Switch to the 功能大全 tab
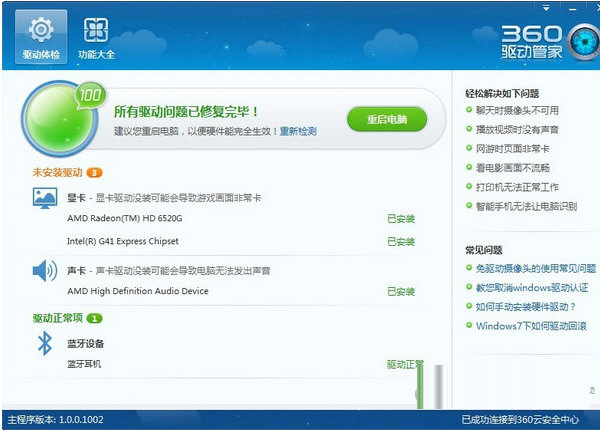600x430 pixels. point(96,38)
